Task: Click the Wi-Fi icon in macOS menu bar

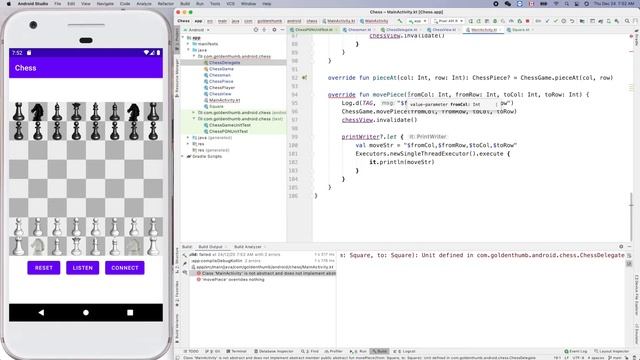Action: 556,4
